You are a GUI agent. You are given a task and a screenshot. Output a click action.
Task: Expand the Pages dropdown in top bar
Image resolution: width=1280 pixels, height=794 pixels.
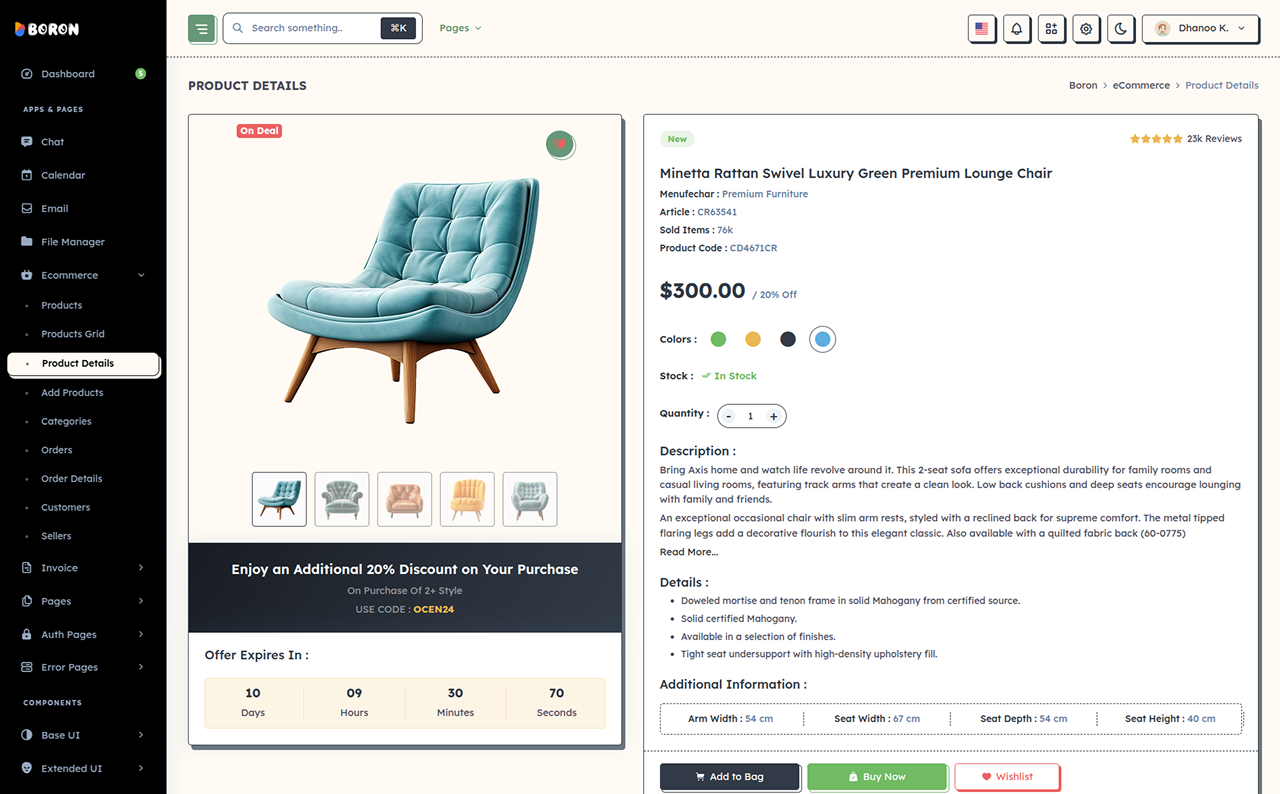tap(460, 28)
